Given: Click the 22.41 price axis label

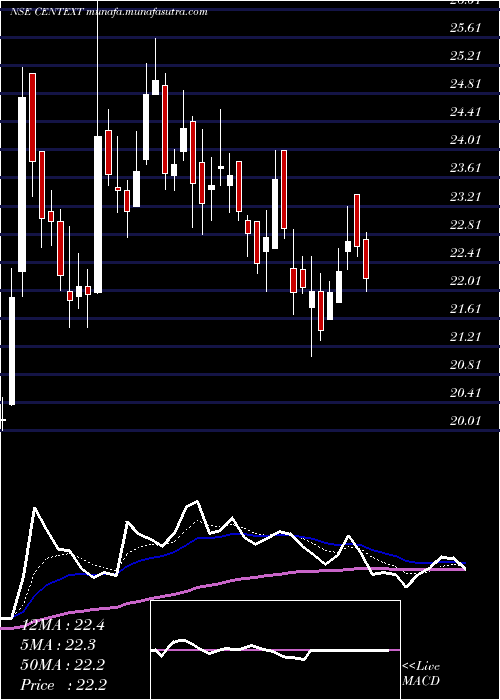Looking at the screenshot, I should point(465,253).
